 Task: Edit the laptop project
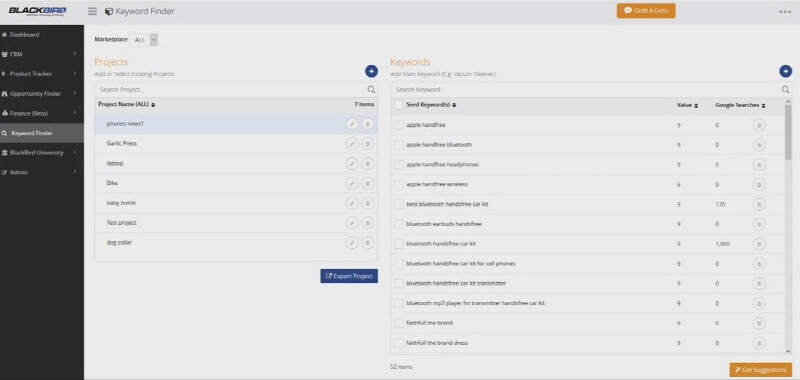tap(352, 164)
